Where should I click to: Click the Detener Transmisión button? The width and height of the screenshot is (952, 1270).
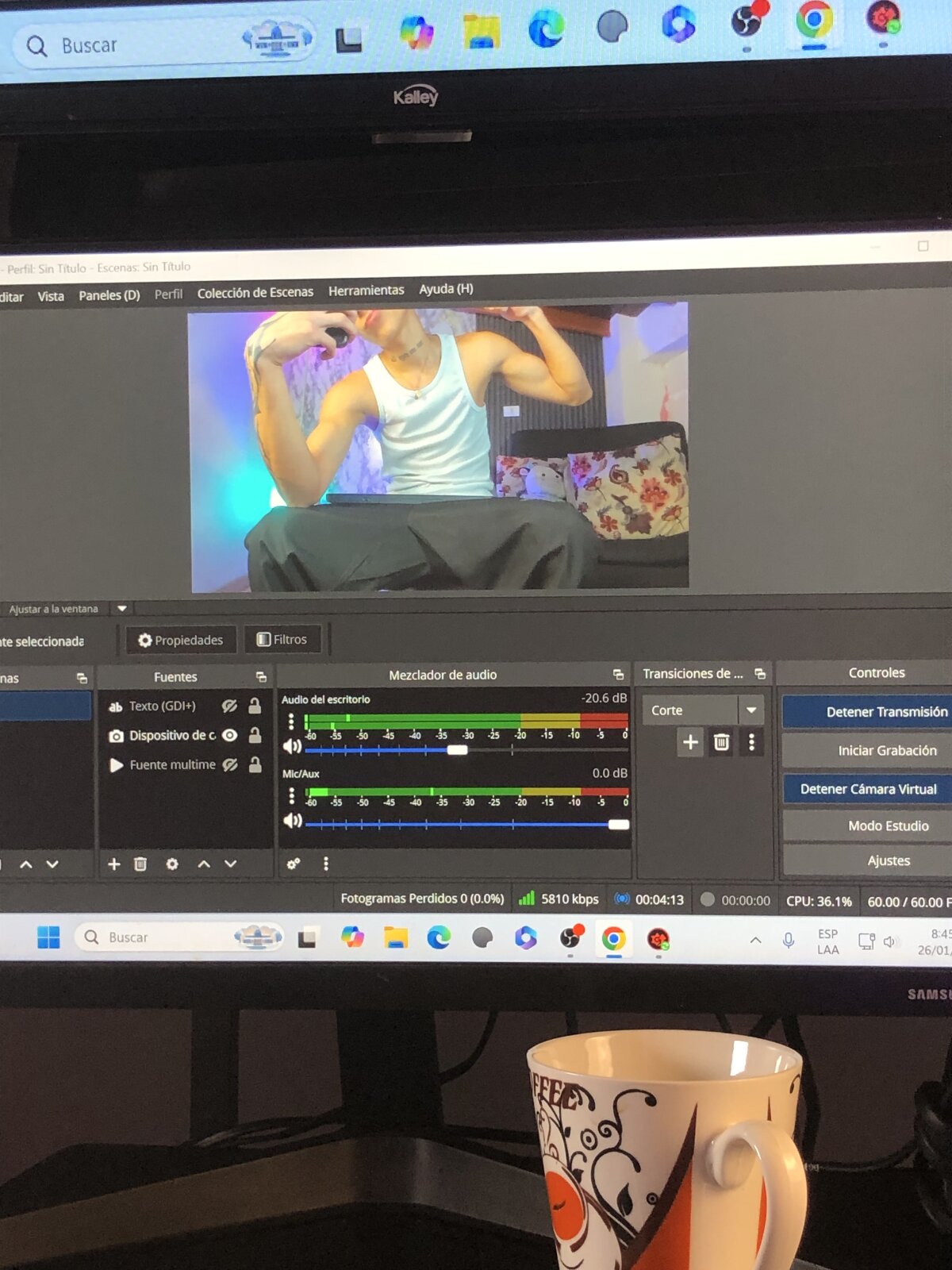(x=885, y=712)
